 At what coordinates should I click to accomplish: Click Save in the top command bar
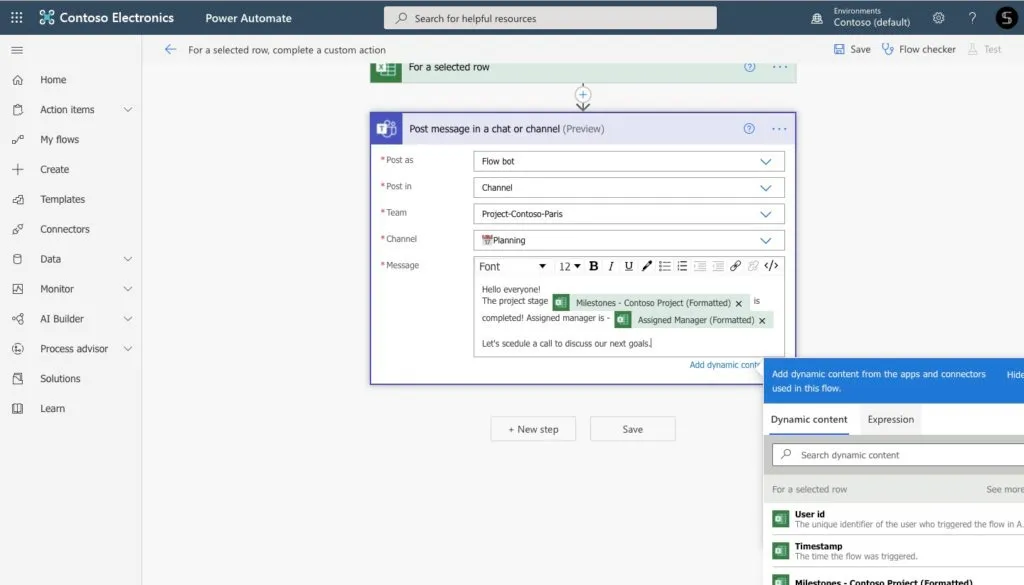[852, 49]
